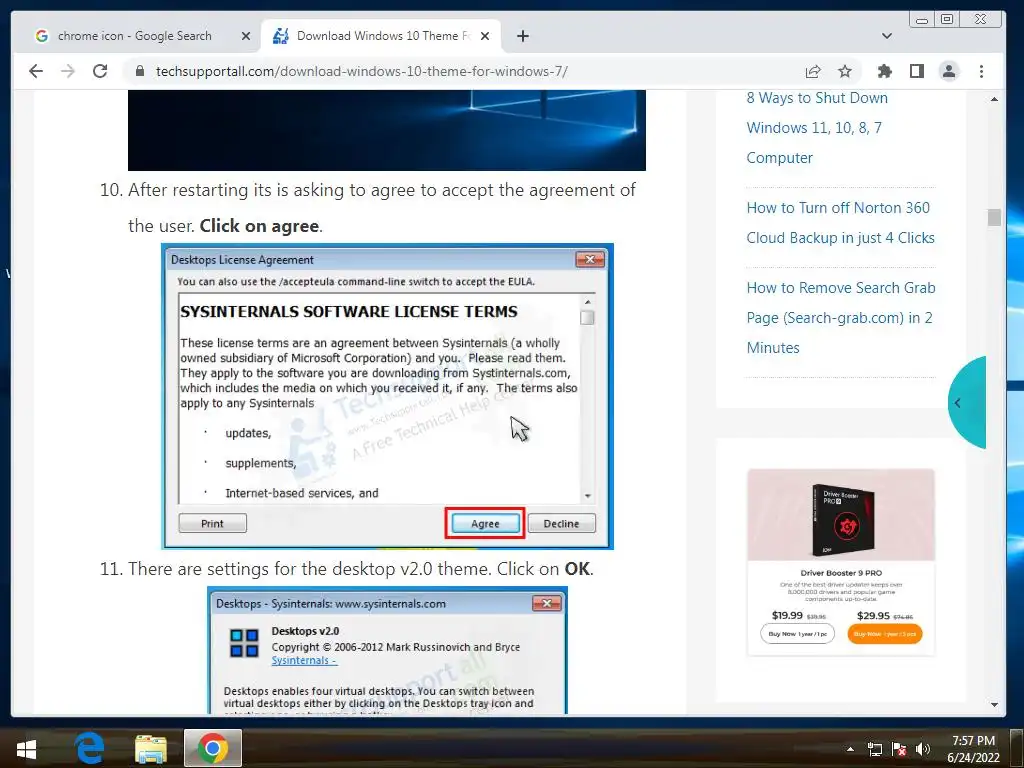Click white Buy Now 1 year 1 pc button
1024x768 pixels.
797,634
